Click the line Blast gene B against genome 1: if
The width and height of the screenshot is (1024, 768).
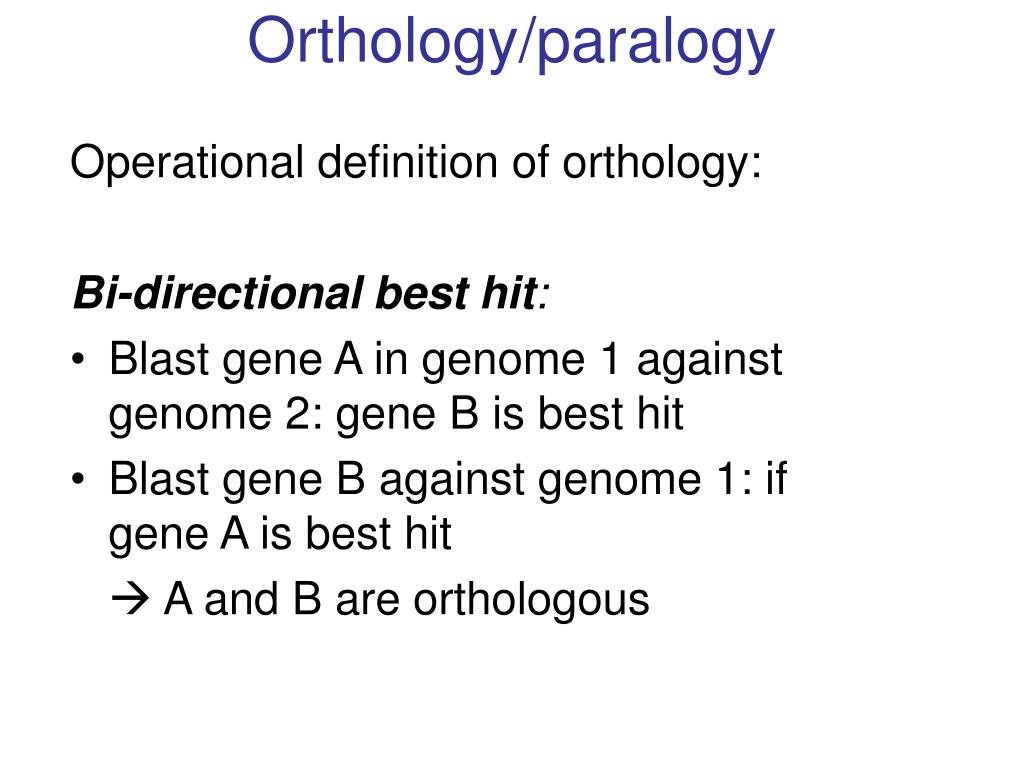[x=448, y=479]
